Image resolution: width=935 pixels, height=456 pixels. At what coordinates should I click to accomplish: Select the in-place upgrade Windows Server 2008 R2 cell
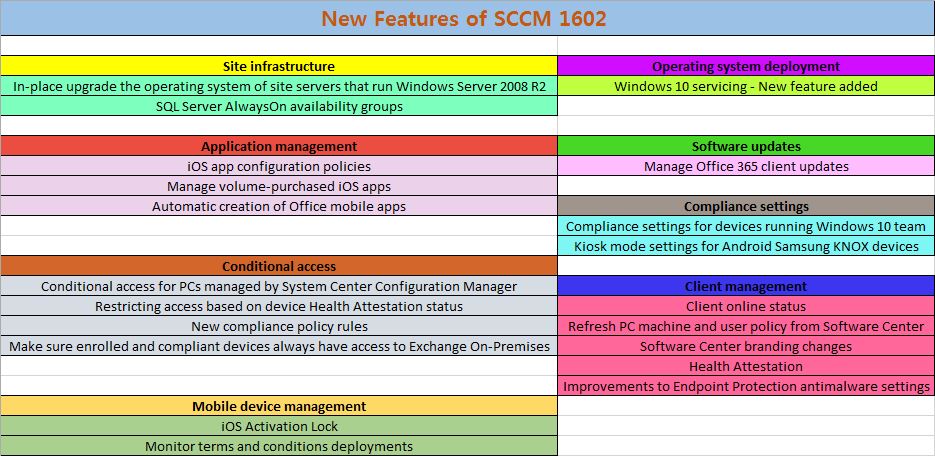coord(279,86)
